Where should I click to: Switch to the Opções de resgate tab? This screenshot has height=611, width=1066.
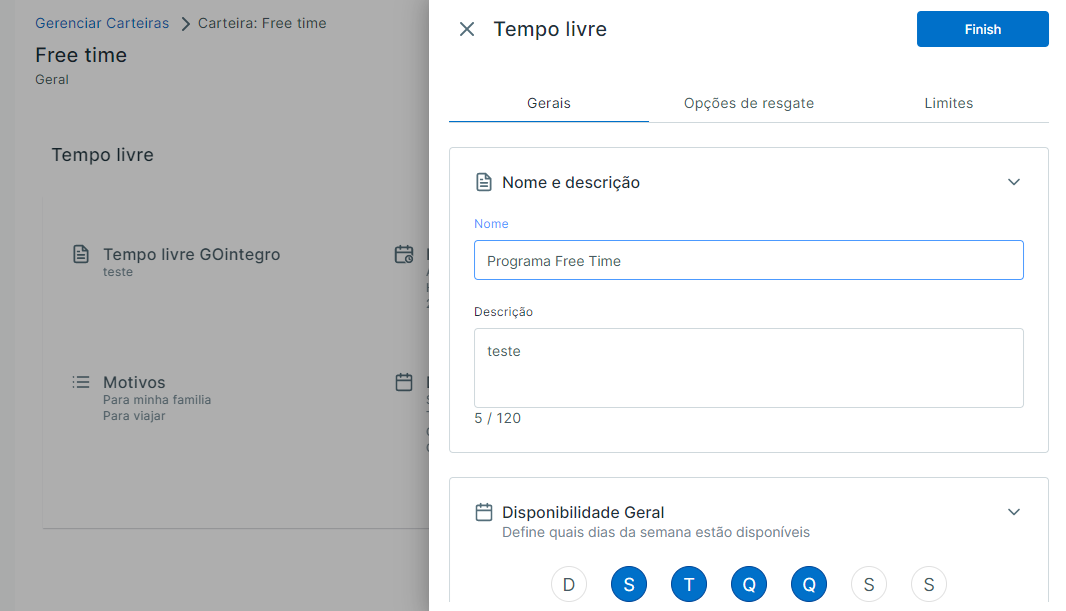click(748, 103)
